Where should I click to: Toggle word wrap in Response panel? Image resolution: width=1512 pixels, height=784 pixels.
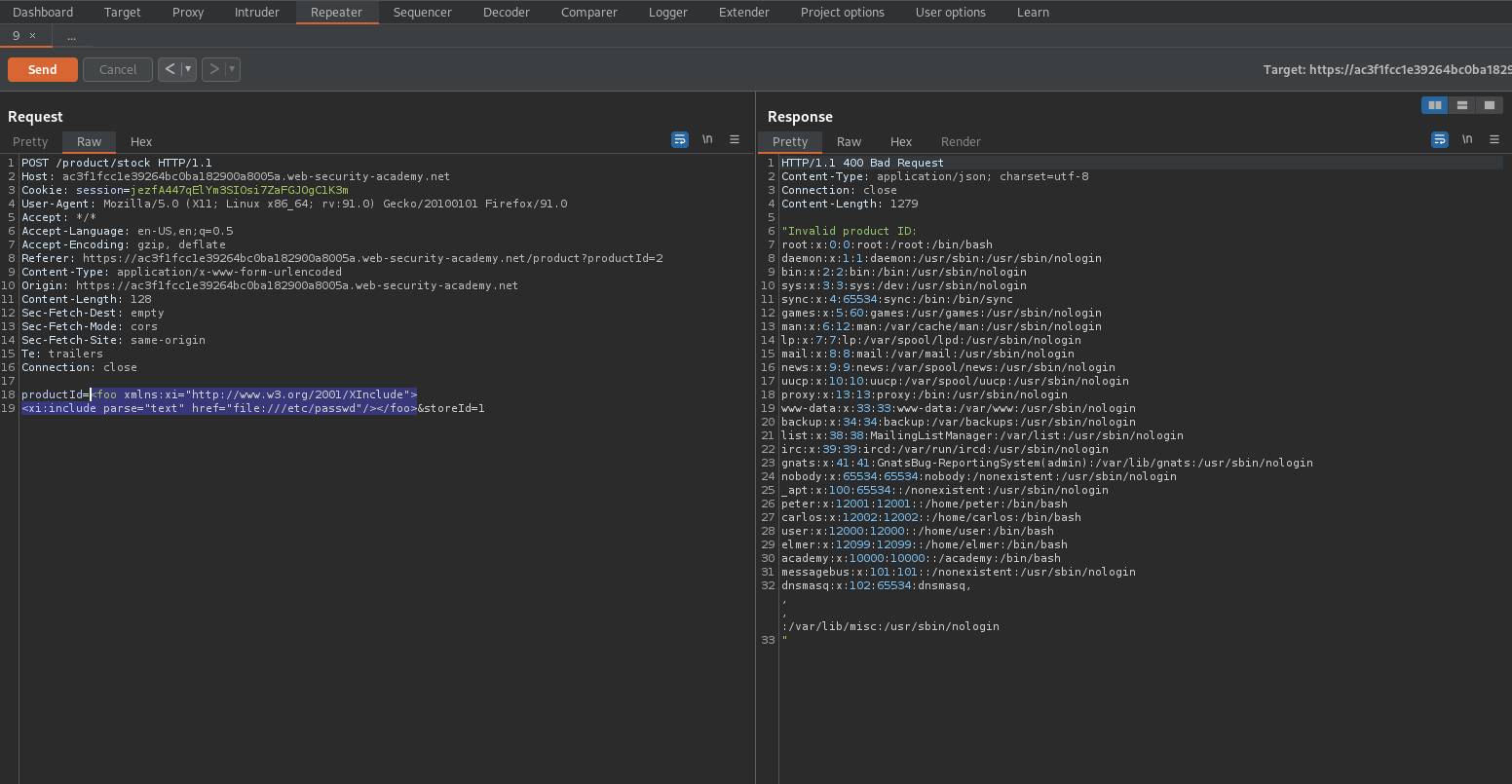1440,139
